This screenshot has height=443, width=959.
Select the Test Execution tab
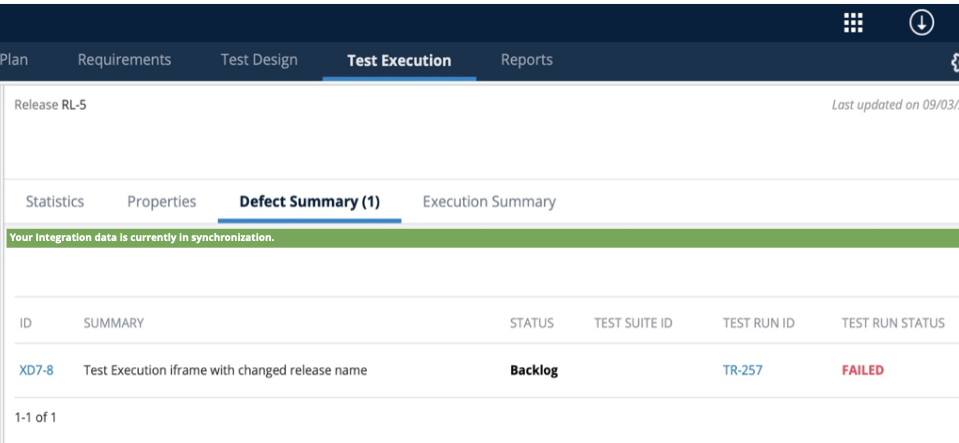399,61
